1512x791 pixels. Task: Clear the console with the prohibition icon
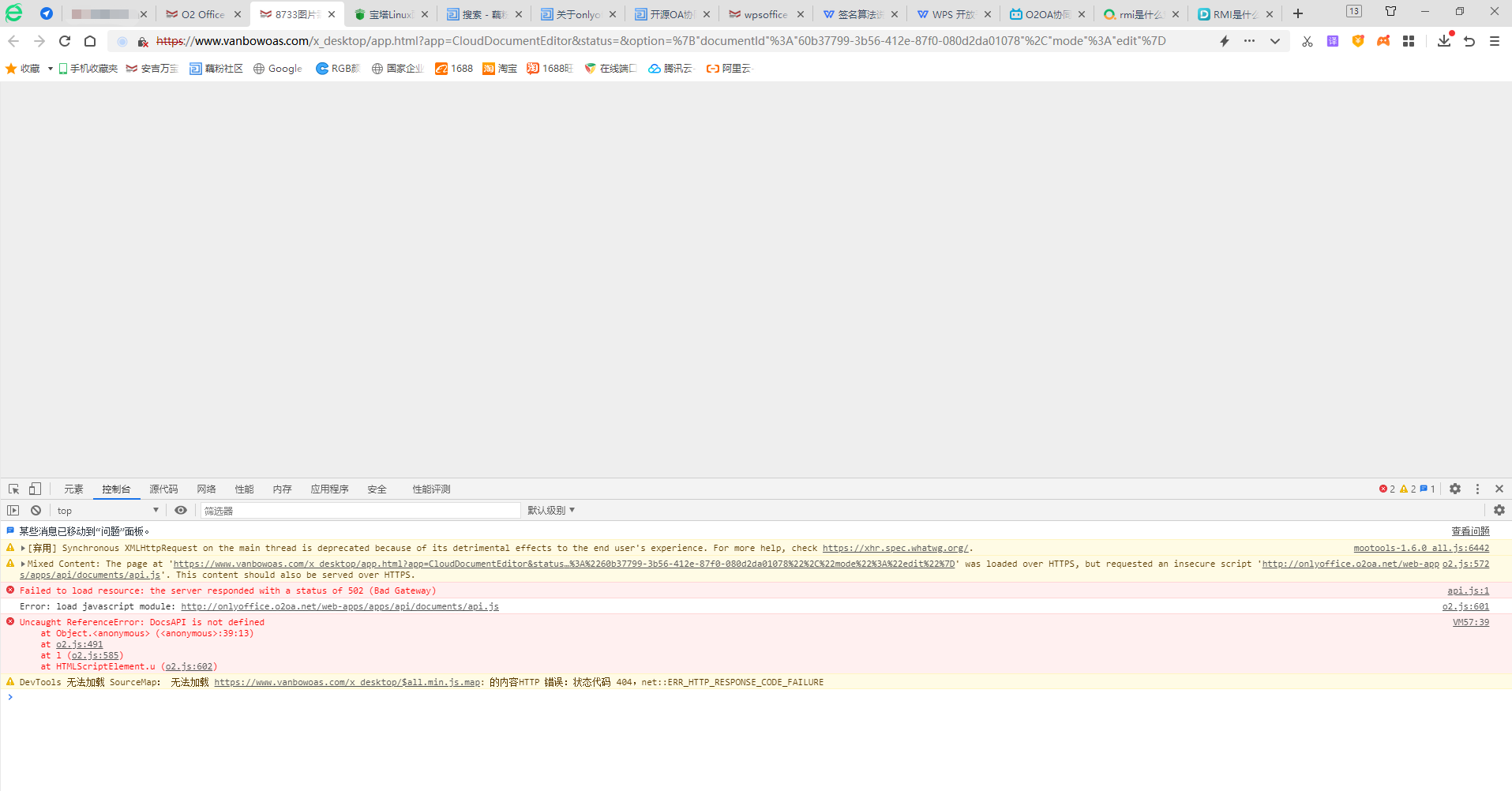(36, 510)
